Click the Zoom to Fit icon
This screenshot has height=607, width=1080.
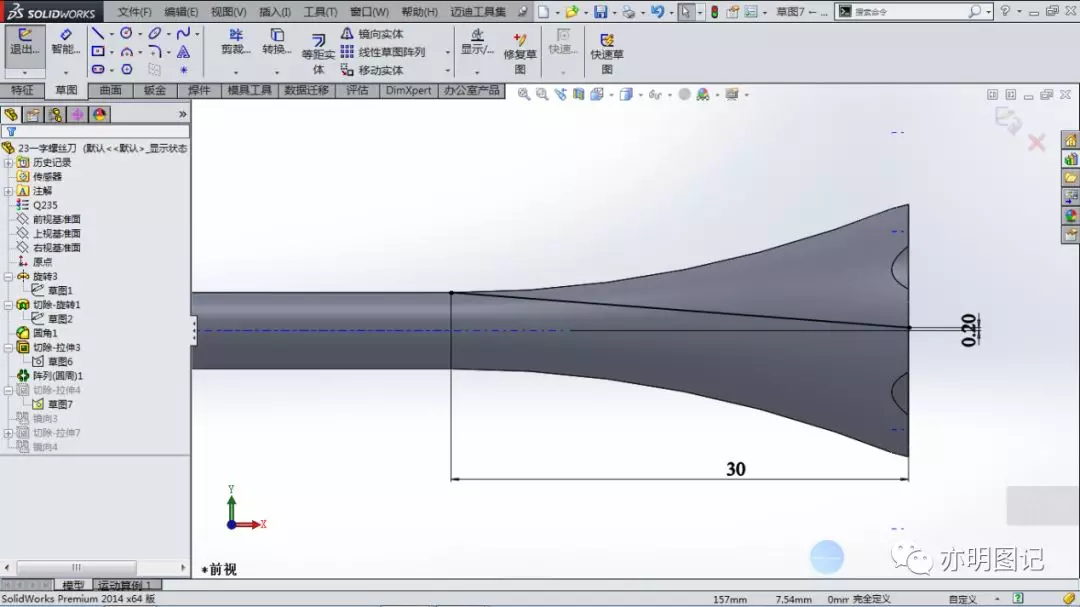523,94
